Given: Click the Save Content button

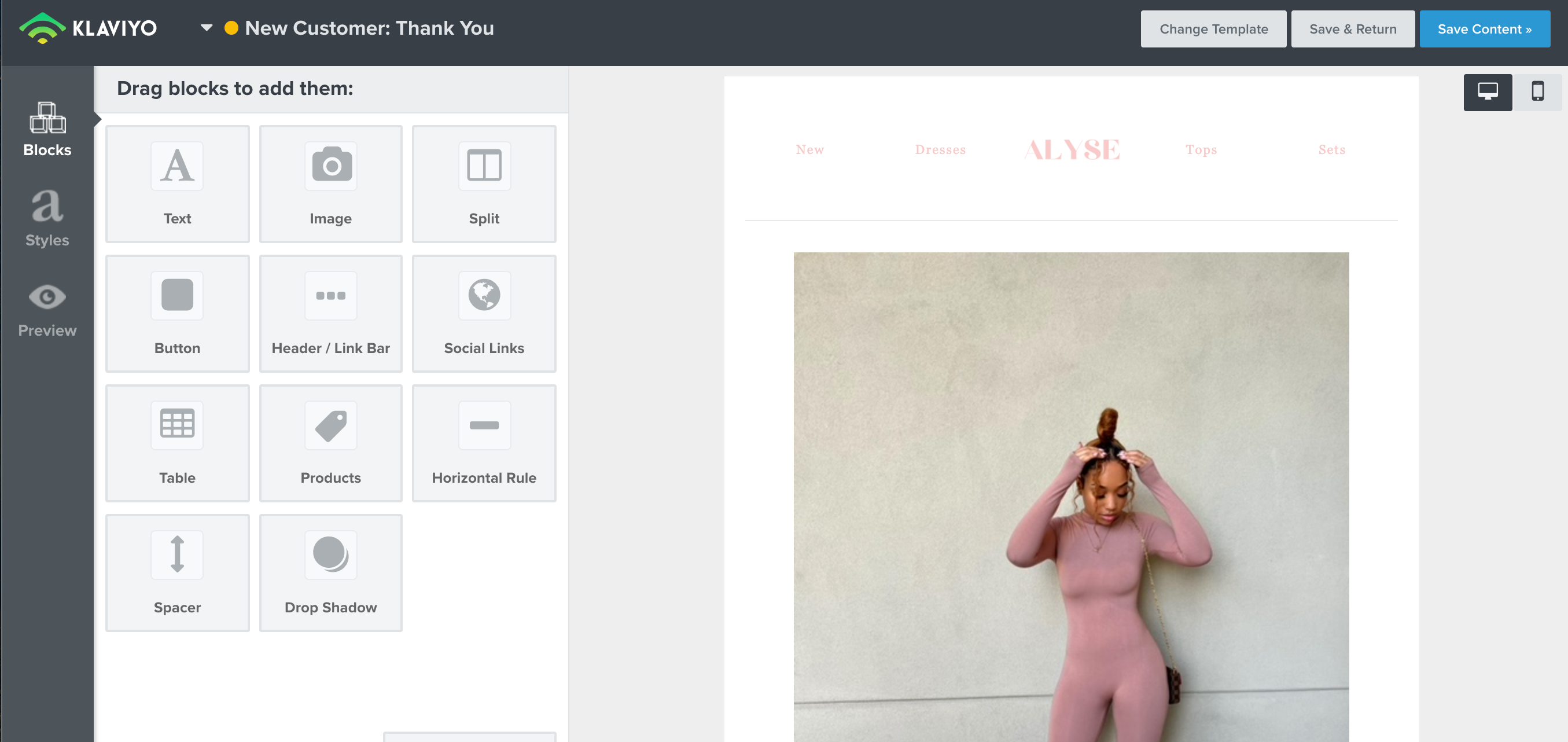Looking at the screenshot, I should point(1485,28).
